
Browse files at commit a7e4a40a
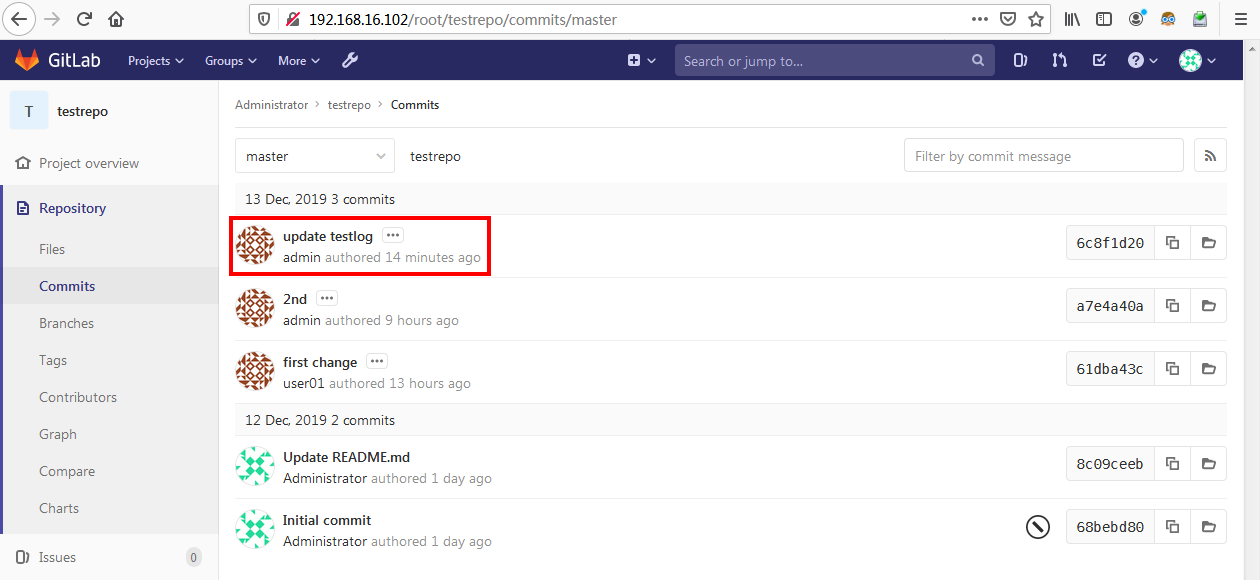tap(1208, 306)
